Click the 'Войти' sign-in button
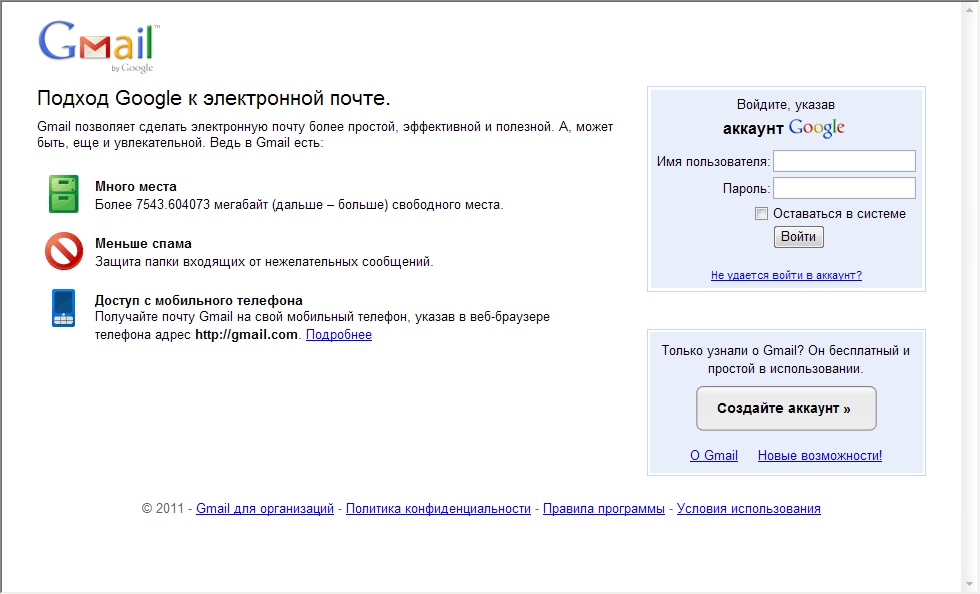980x594 pixels. coord(799,237)
